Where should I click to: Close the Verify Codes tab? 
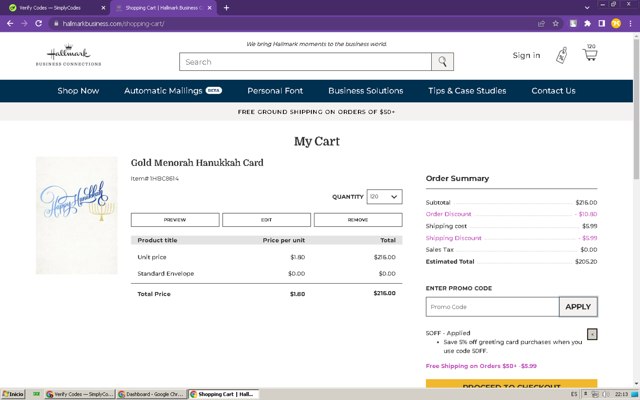pyautogui.click(x=103, y=8)
